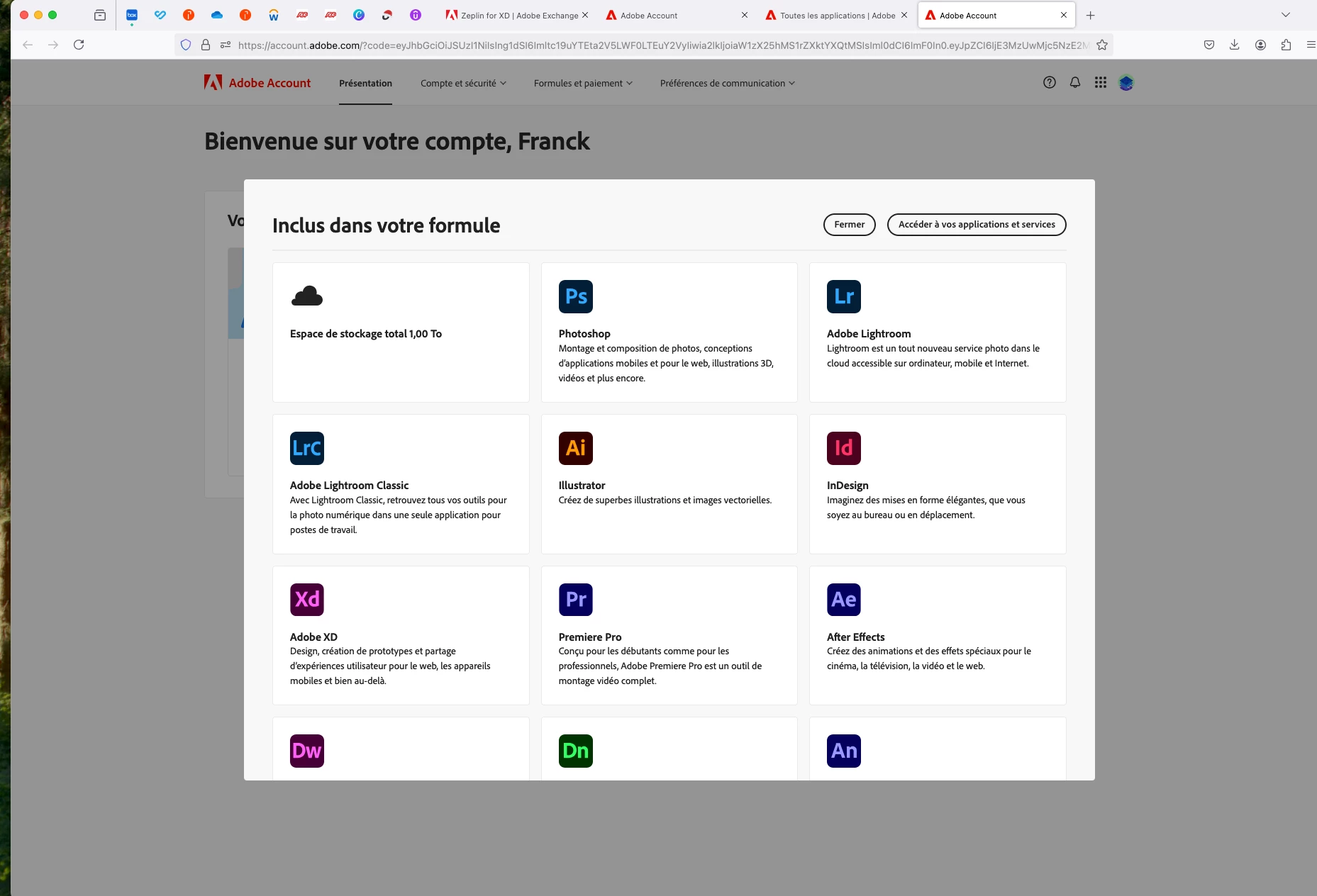This screenshot has height=896, width=1317.
Task: Click the Animate An icon
Action: point(844,751)
